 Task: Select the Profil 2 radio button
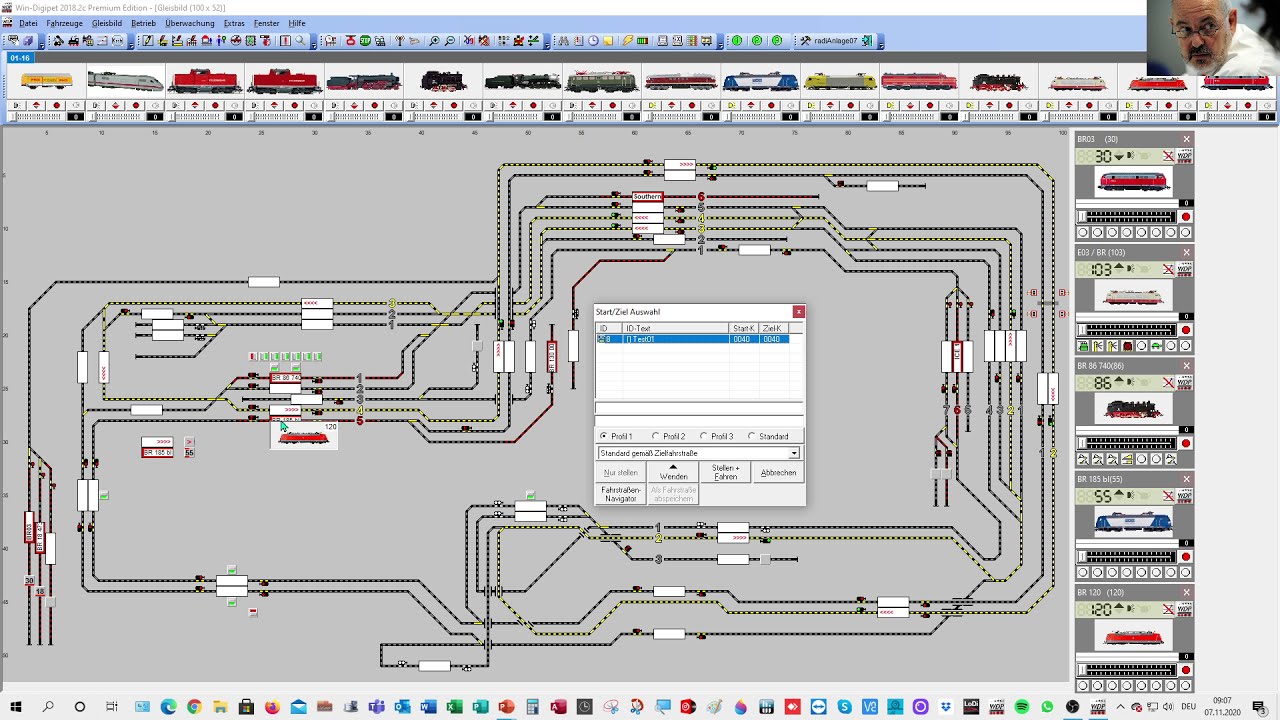(x=656, y=436)
